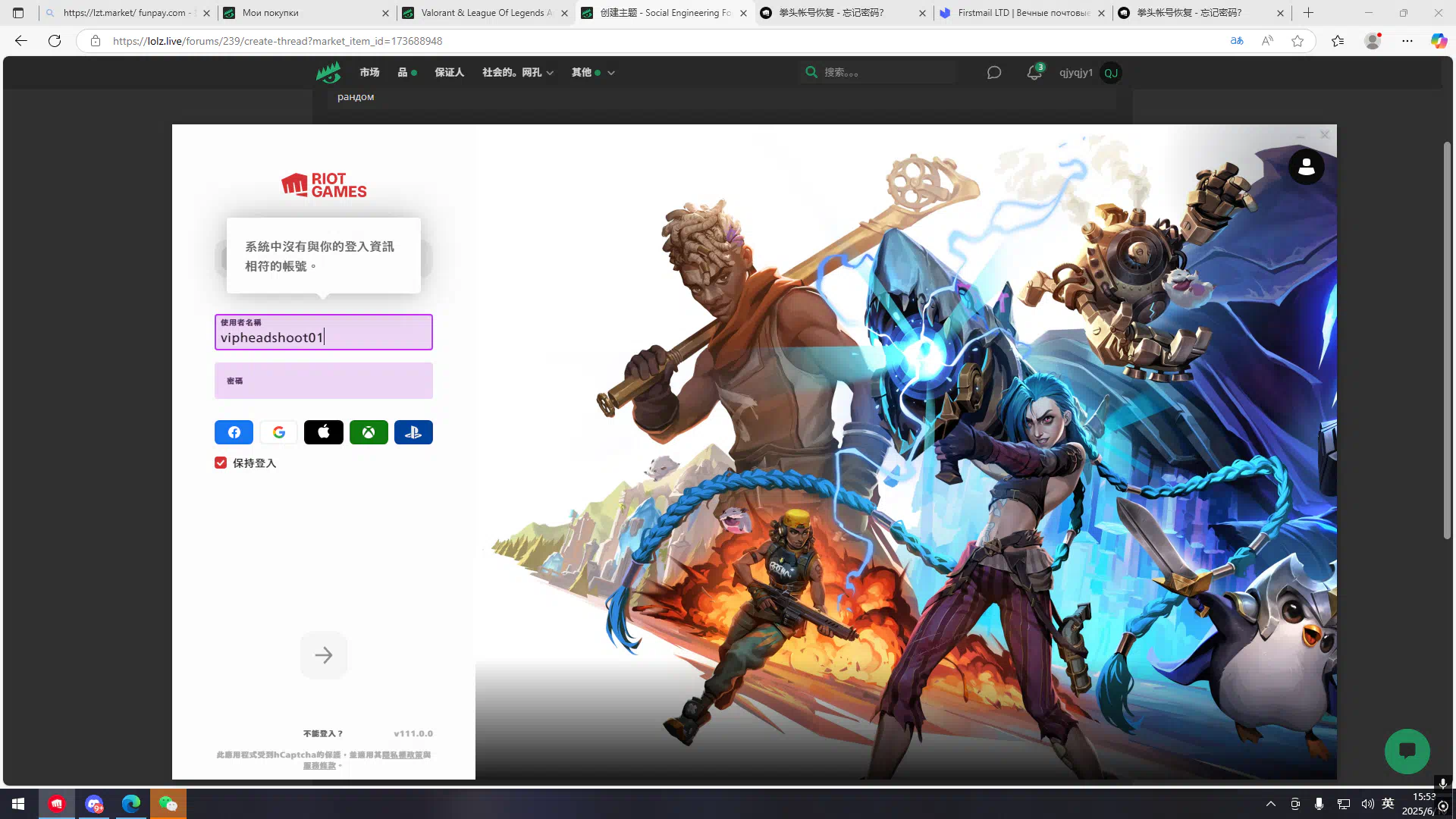Screen dimensions: 1456x819
Task: Click the translate page icon in address bar
Action: click(1237, 41)
